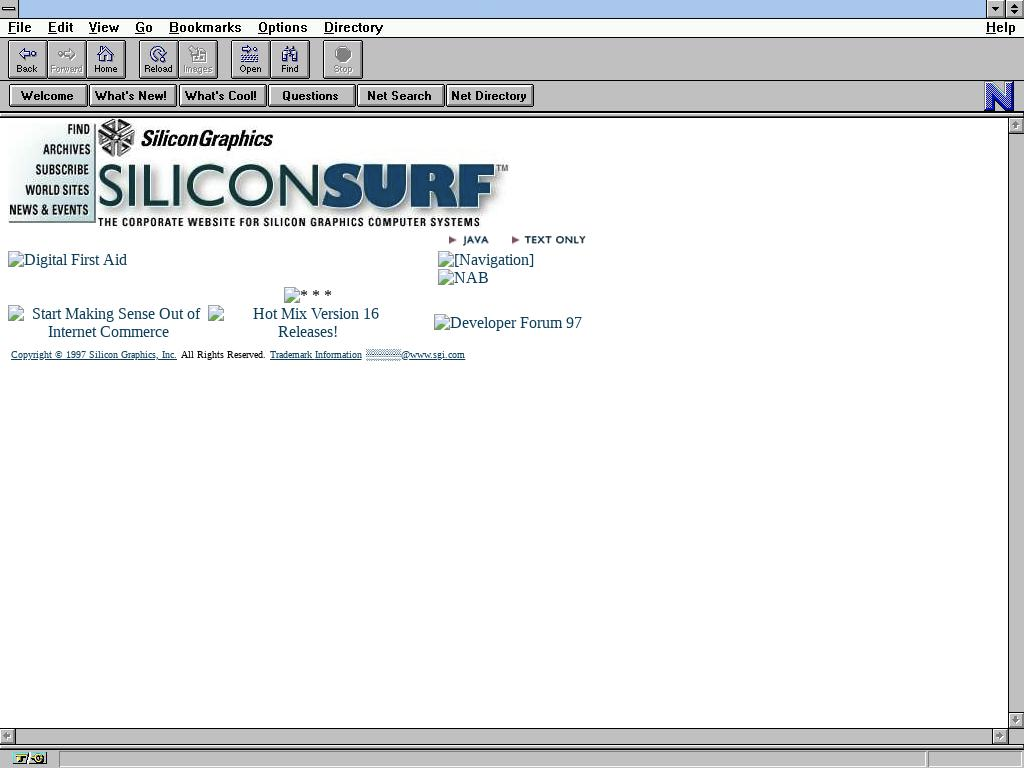Switch to the TEXT ONLY version

[553, 240]
